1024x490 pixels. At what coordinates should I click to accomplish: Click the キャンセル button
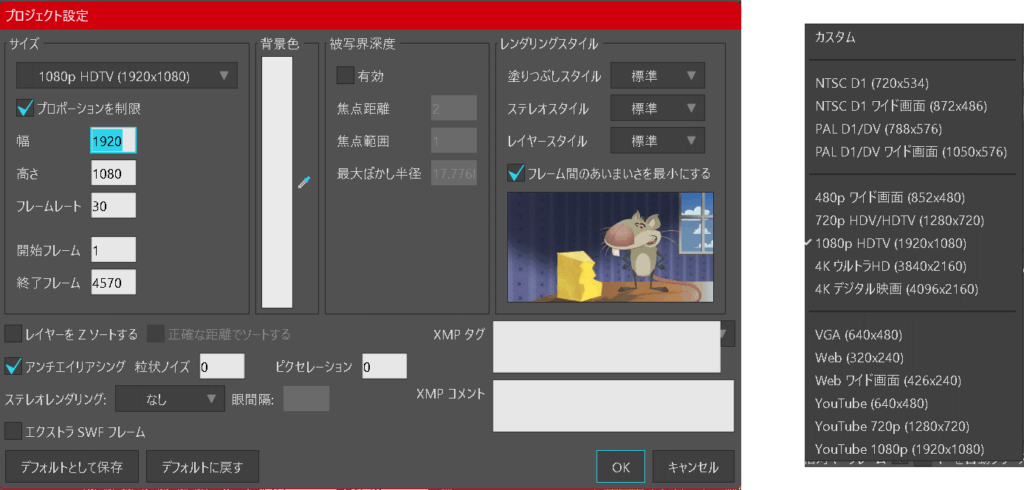pos(693,466)
